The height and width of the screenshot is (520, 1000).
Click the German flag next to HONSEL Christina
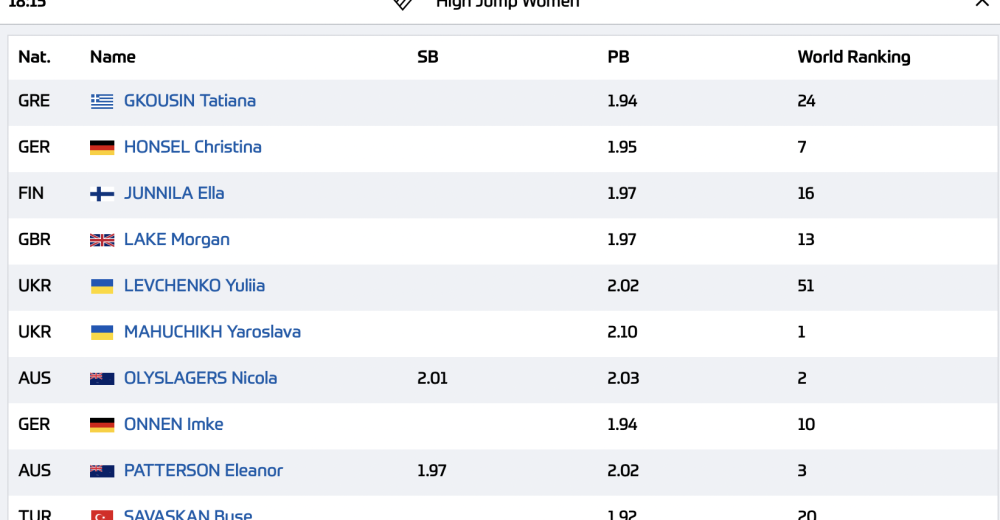coord(102,147)
